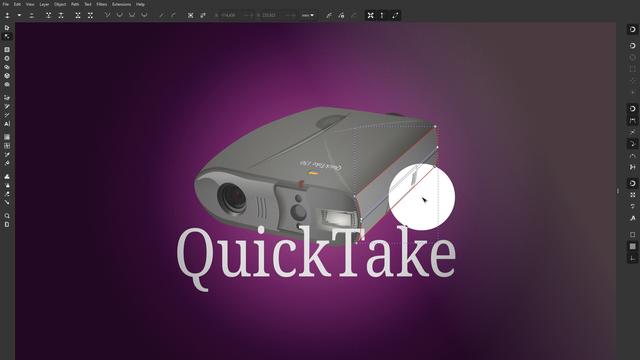Open the File menu
The image size is (640, 360).
6,4
